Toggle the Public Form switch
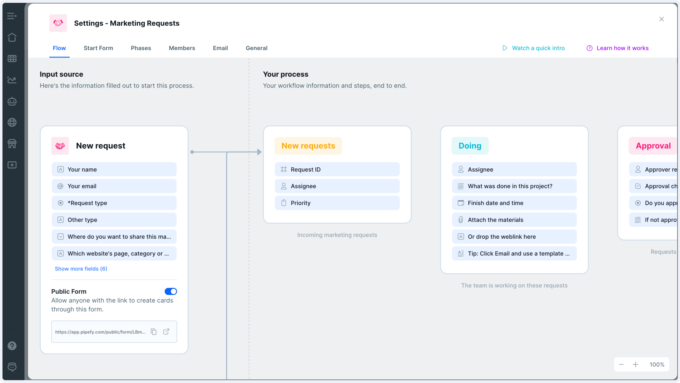The image size is (680, 383). click(170, 291)
